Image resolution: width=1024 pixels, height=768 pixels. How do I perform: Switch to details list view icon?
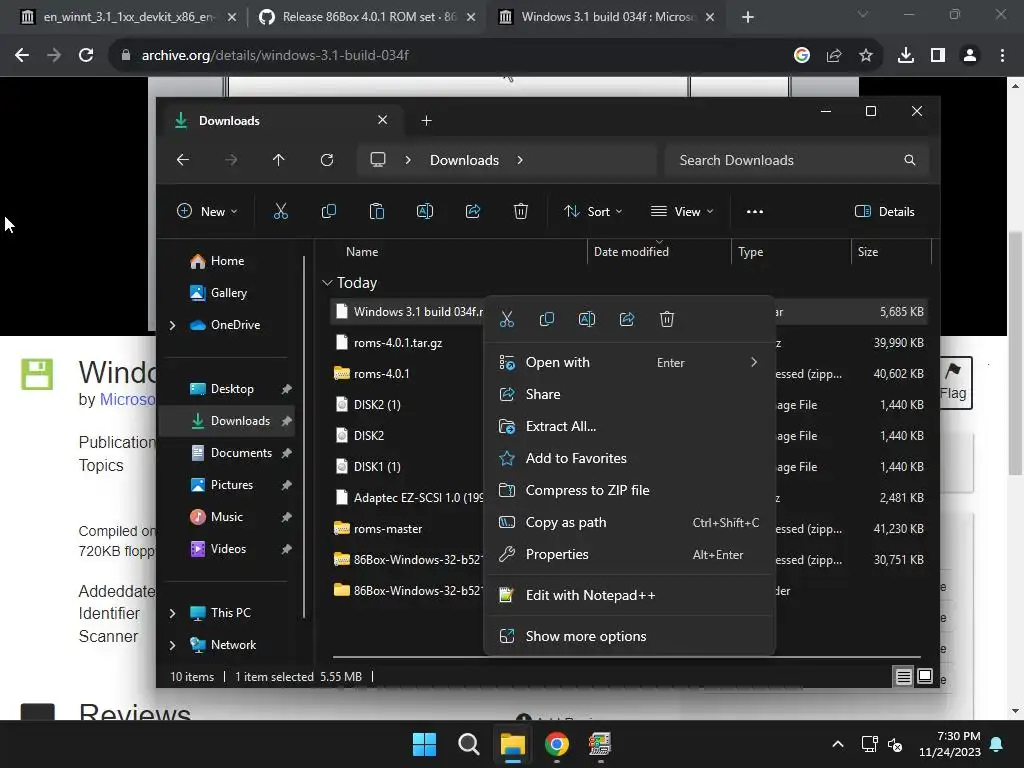[x=903, y=677]
